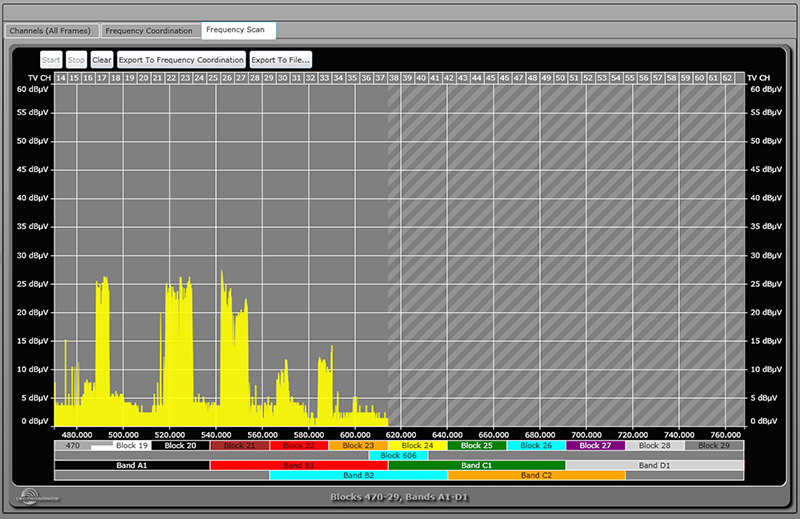
Task: Click TV channel 14 header cell
Action: tap(61, 77)
